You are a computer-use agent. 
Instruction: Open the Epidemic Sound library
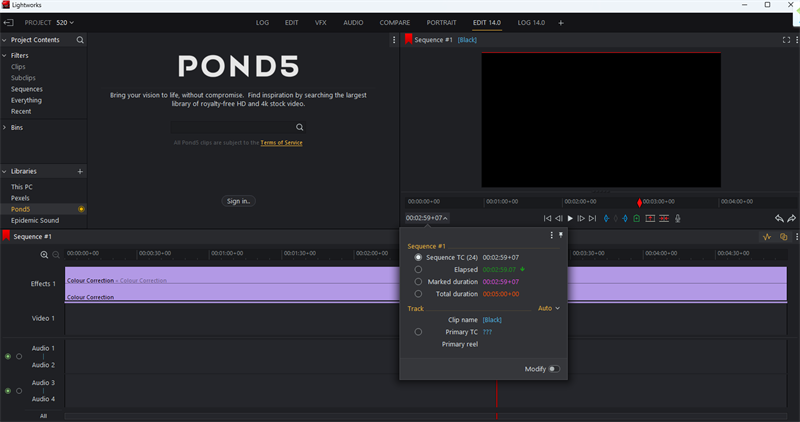35,220
